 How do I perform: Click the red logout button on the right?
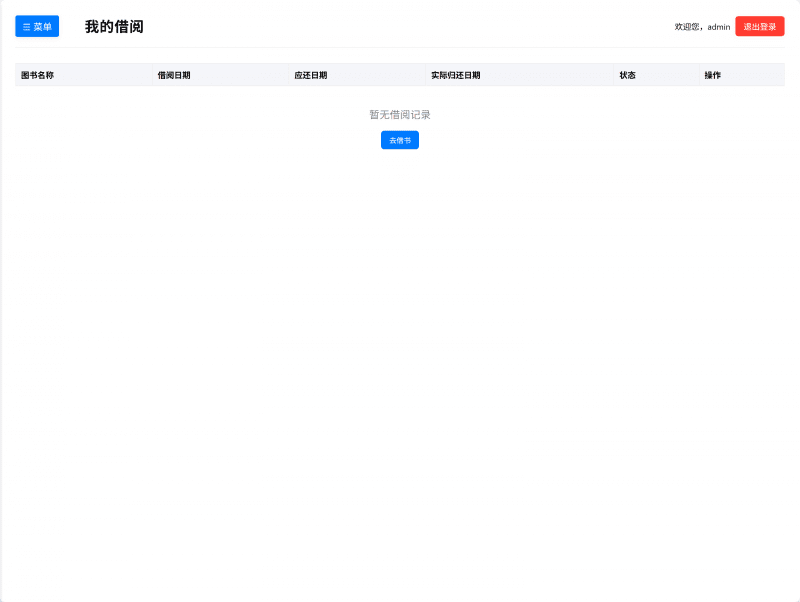[758, 26]
